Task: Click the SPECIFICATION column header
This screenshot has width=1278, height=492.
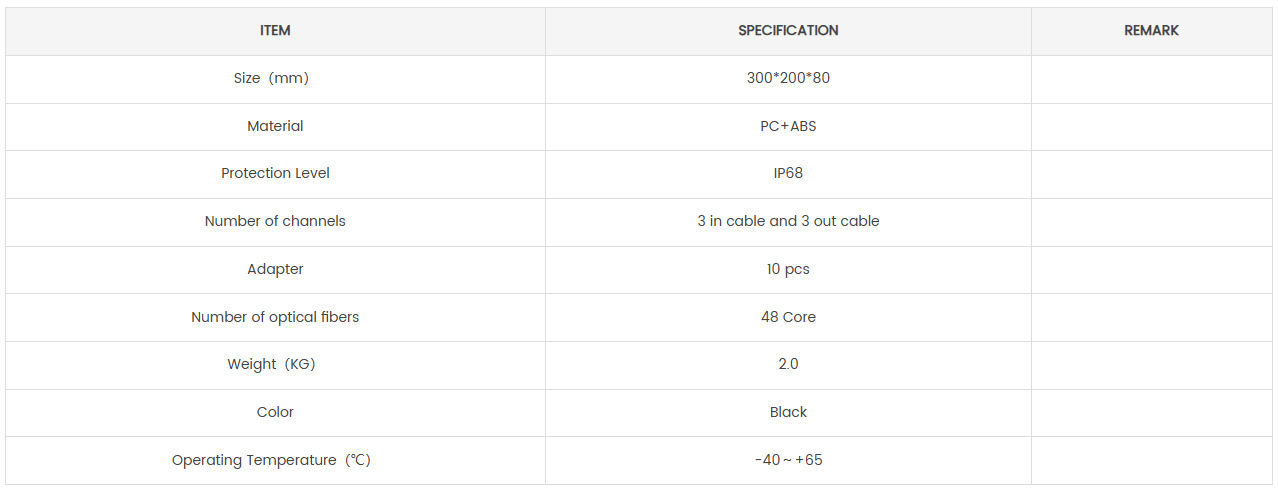Action: click(x=788, y=31)
